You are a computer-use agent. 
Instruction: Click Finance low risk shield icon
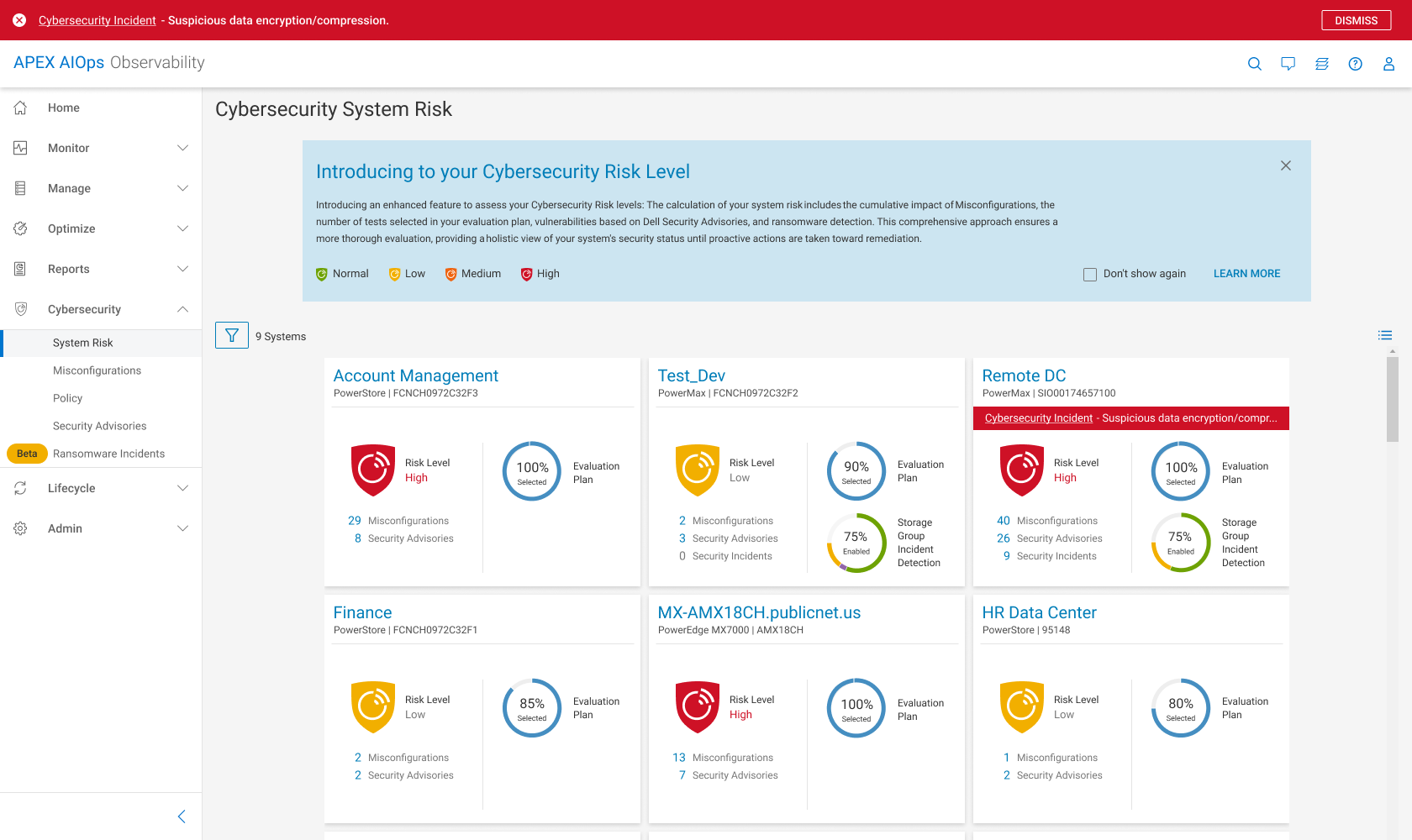click(373, 706)
